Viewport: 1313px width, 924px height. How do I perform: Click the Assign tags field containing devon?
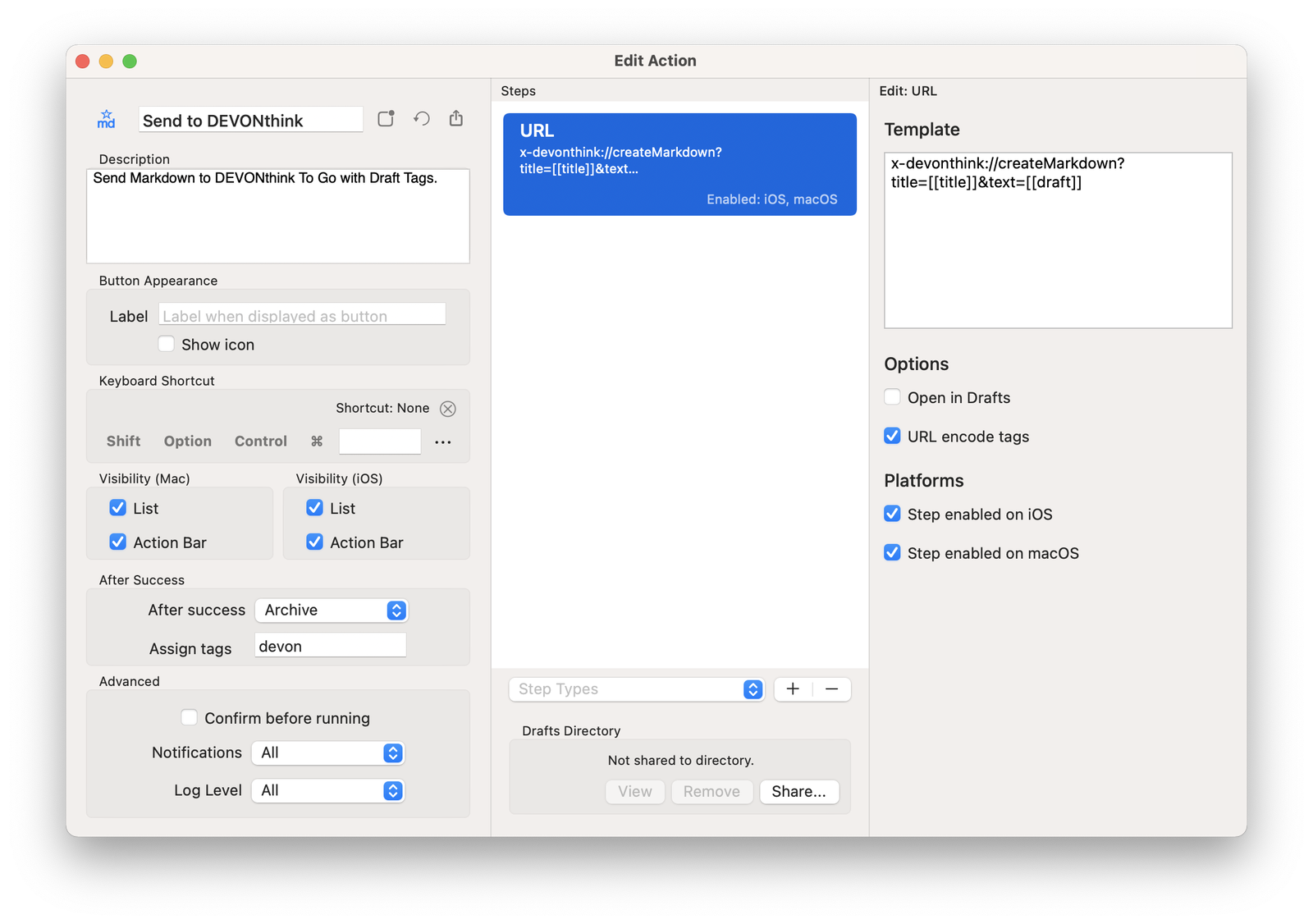click(330, 647)
